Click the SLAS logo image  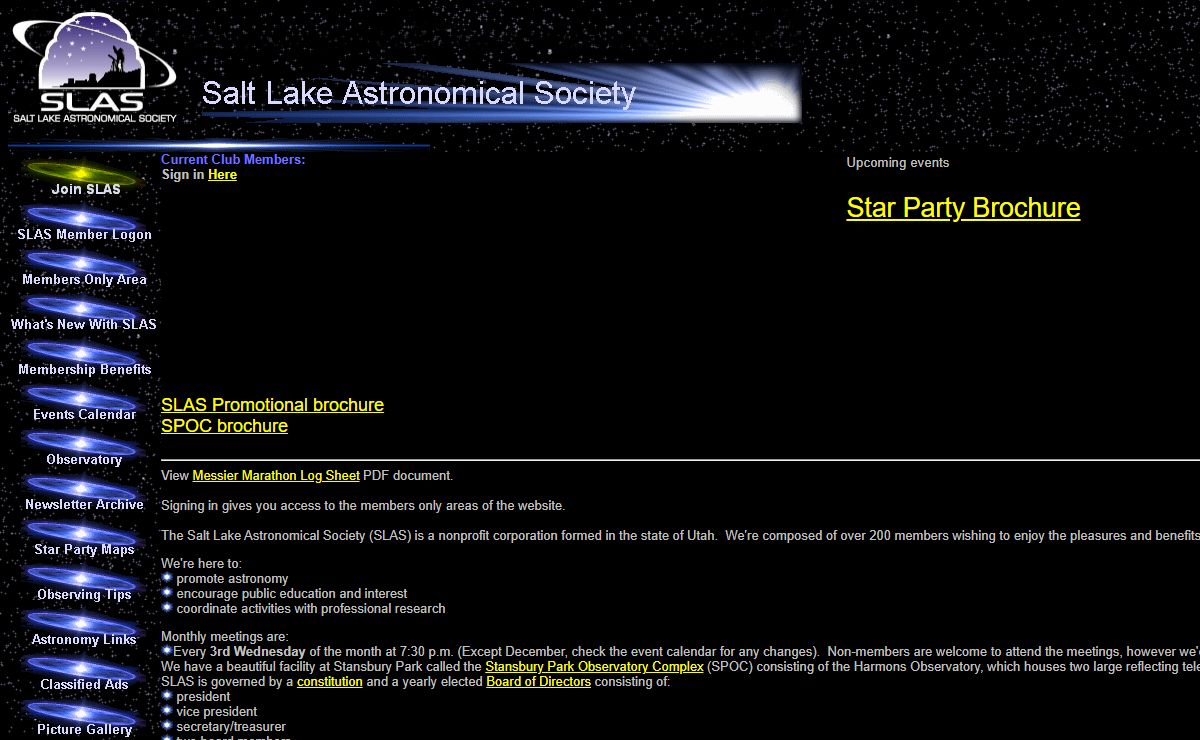tap(94, 69)
